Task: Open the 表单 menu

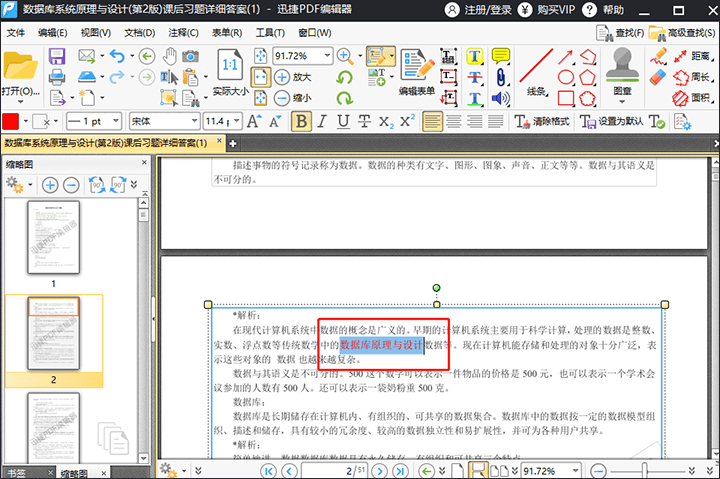Action: (x=221, y=32)
